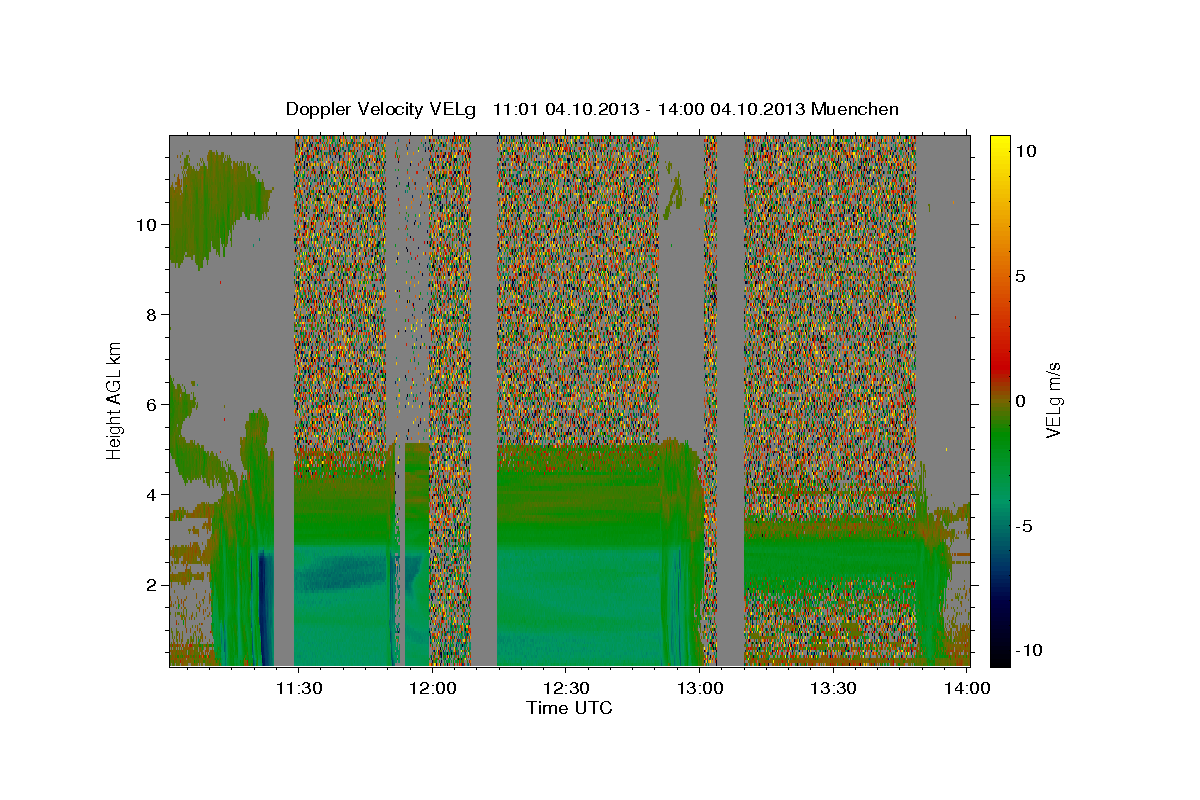
Task: Click the 11:30 time tick label
Action: click(298, 688)
